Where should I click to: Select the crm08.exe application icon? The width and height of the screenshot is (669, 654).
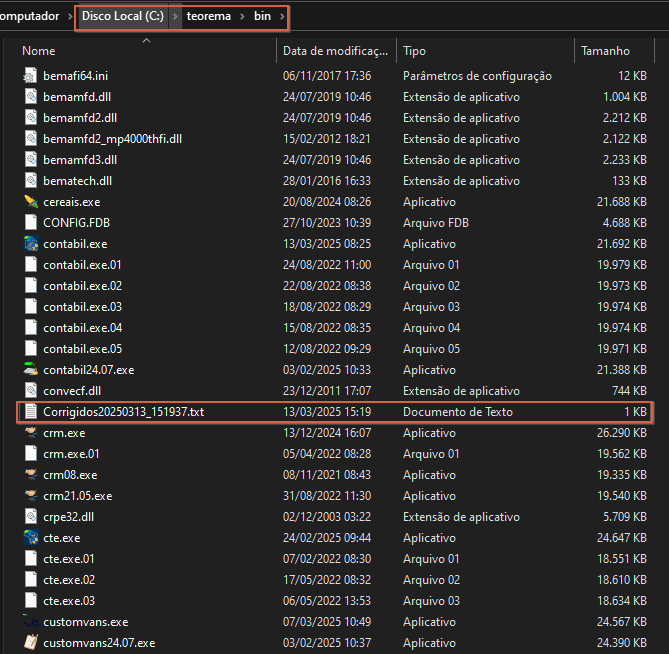(x=30, y=475)
